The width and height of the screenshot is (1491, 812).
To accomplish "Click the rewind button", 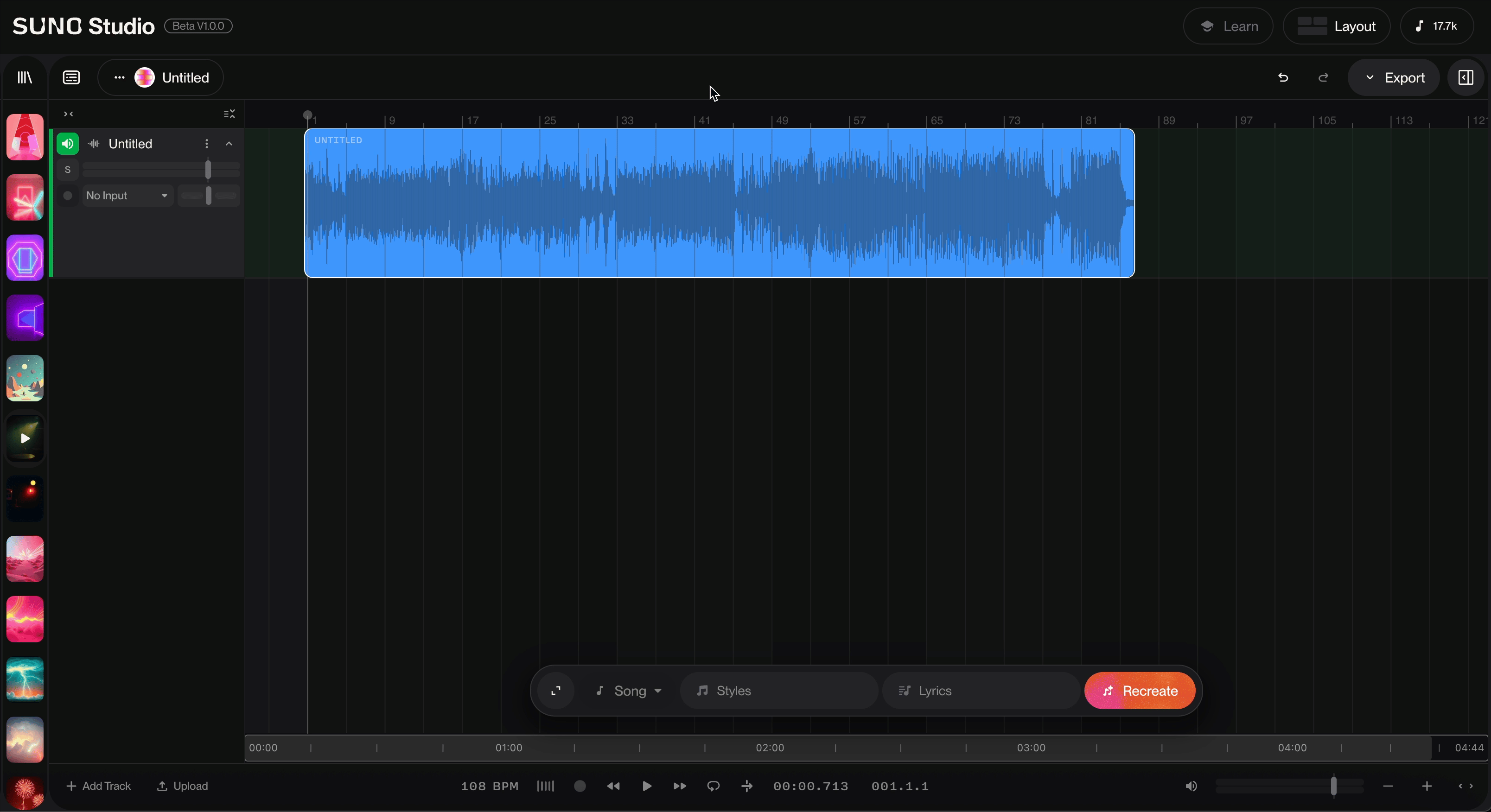I will pyautogui.click(x=613, y=786).
